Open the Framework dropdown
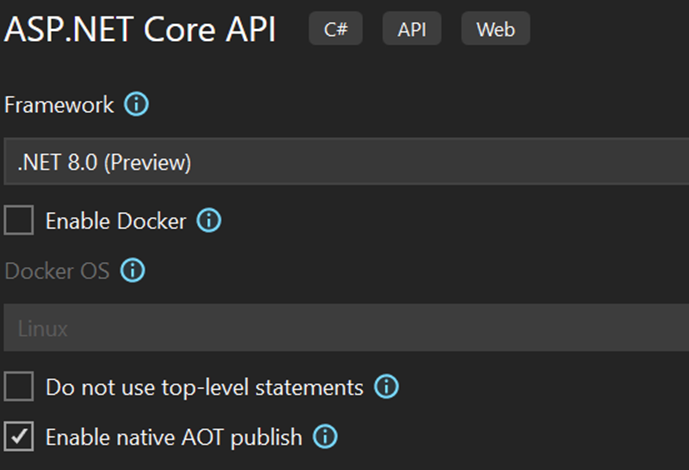This screenshot has width=689, height=470. (346, 161)
